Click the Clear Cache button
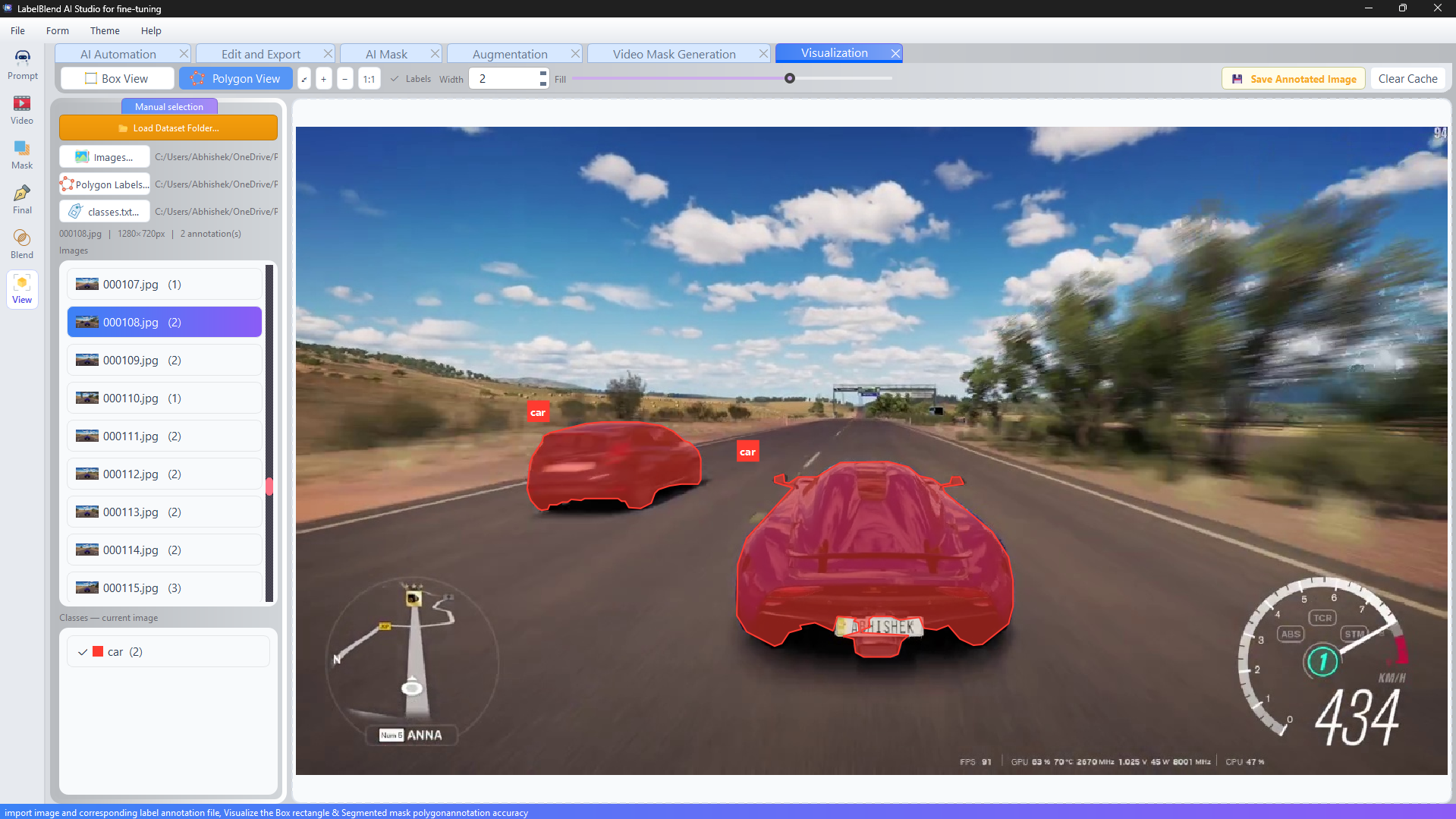 tap(1407, 79)
